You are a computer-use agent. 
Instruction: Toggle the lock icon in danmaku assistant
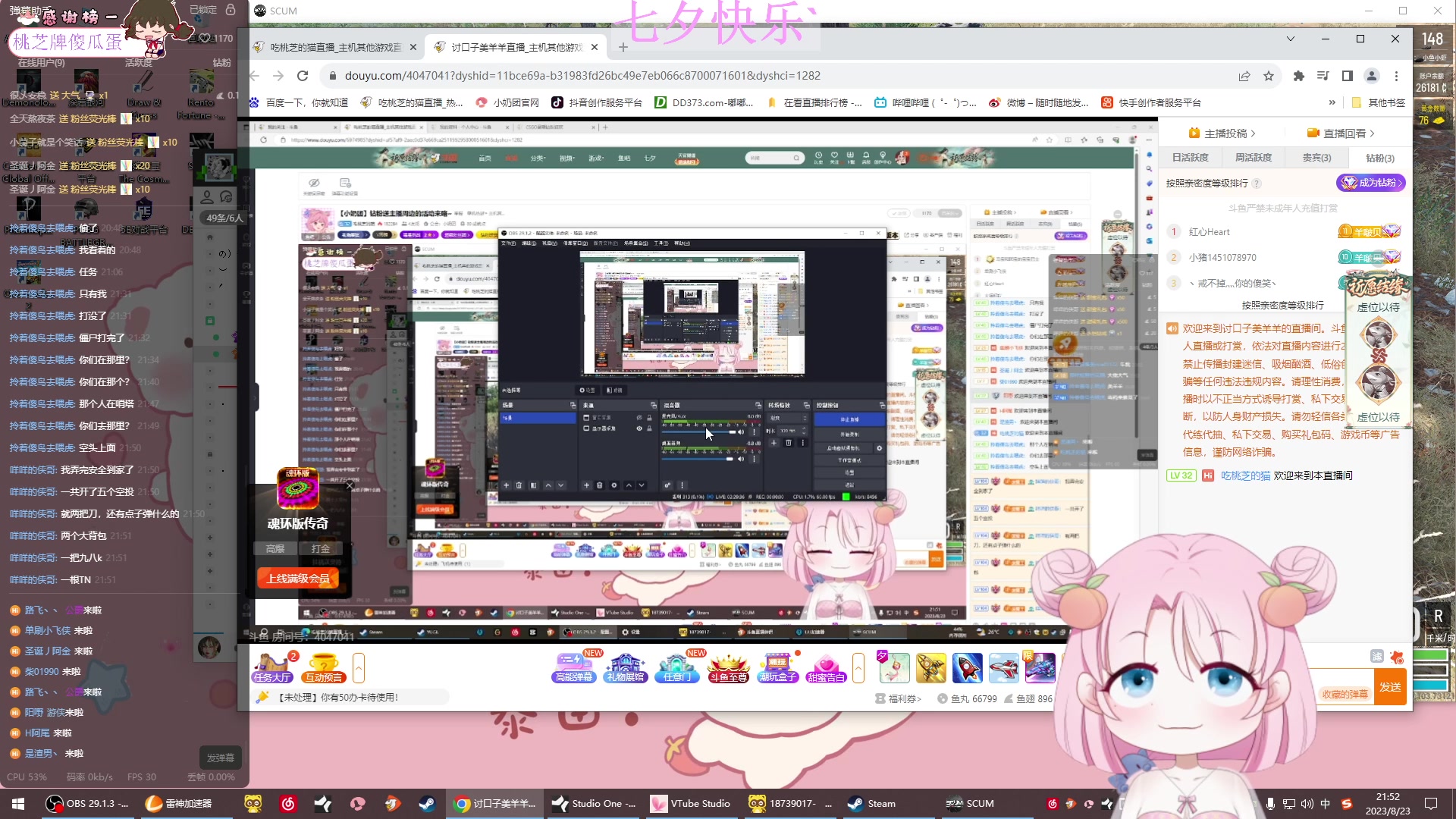click(x=231, y=10)
